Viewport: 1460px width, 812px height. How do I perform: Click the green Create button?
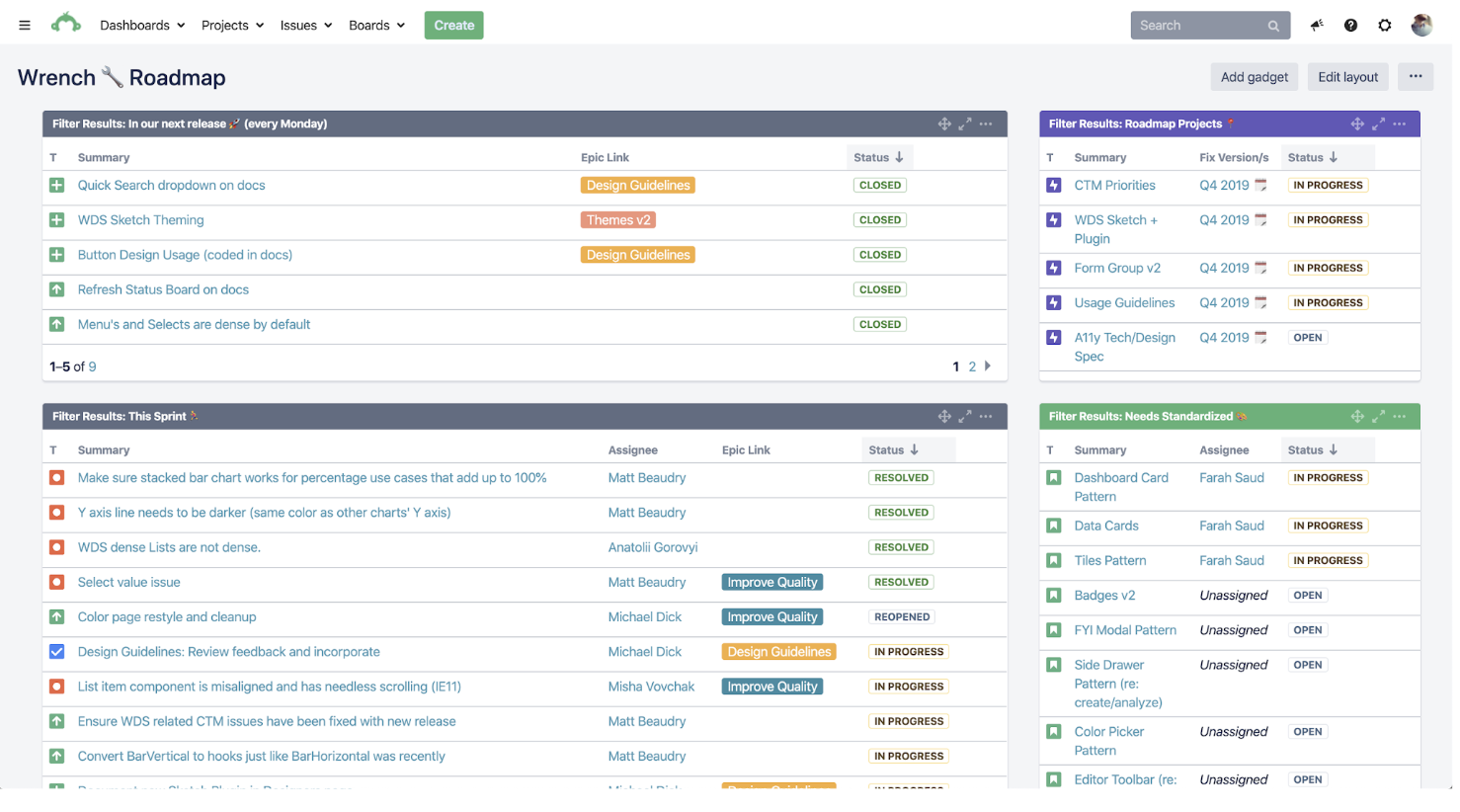point(453,26)
